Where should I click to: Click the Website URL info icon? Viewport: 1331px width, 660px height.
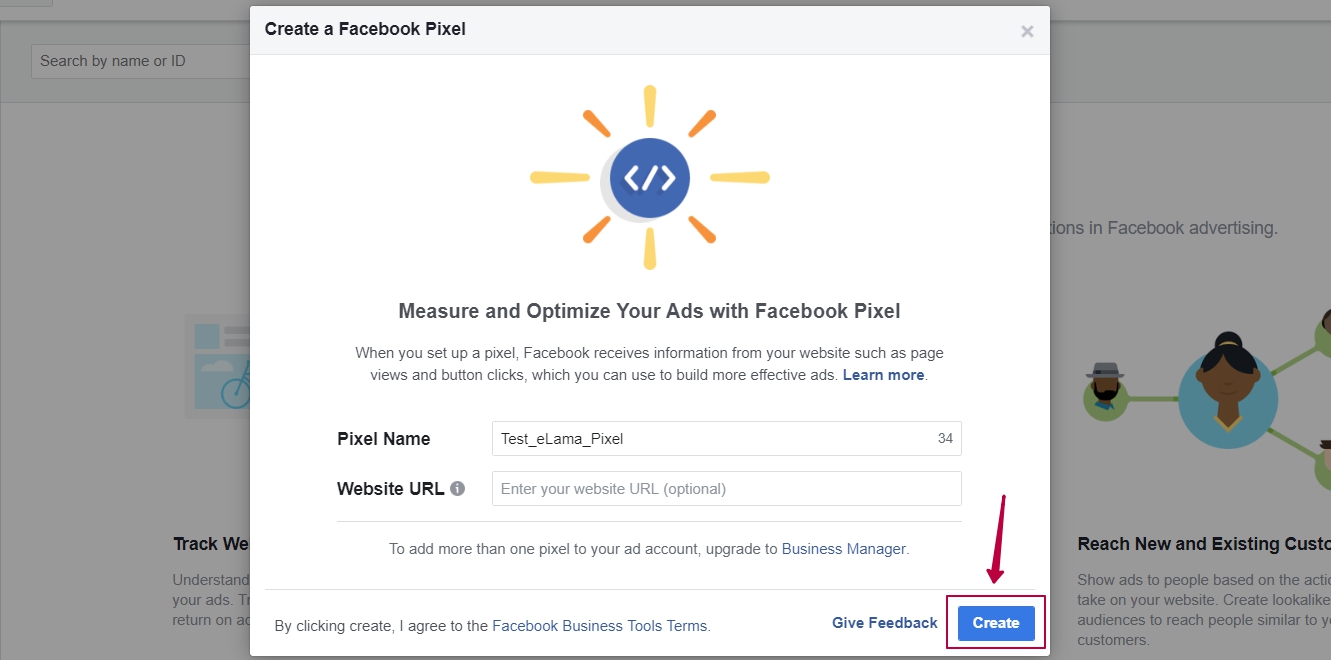457,489
